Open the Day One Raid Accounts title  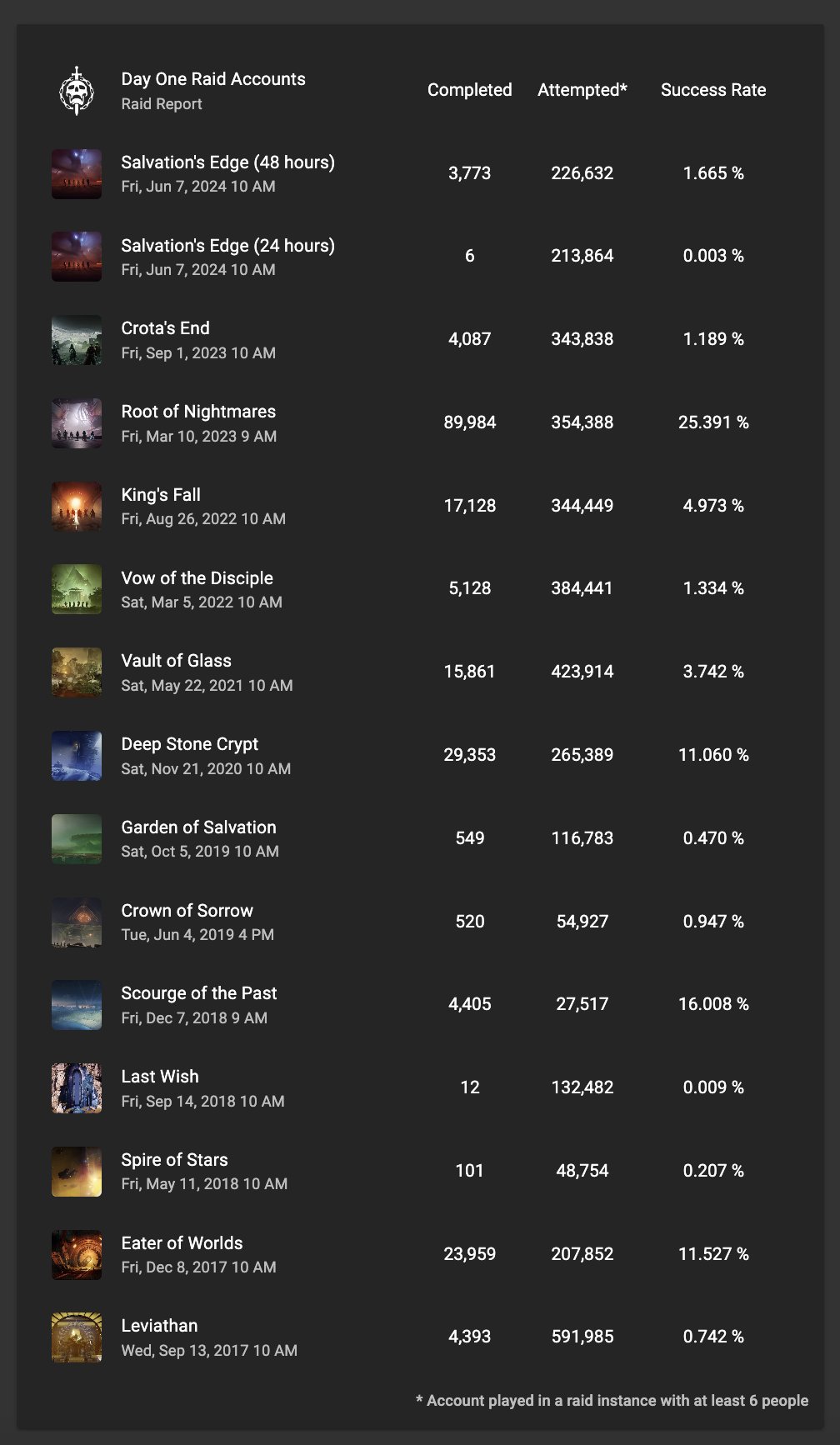[213, 79]
